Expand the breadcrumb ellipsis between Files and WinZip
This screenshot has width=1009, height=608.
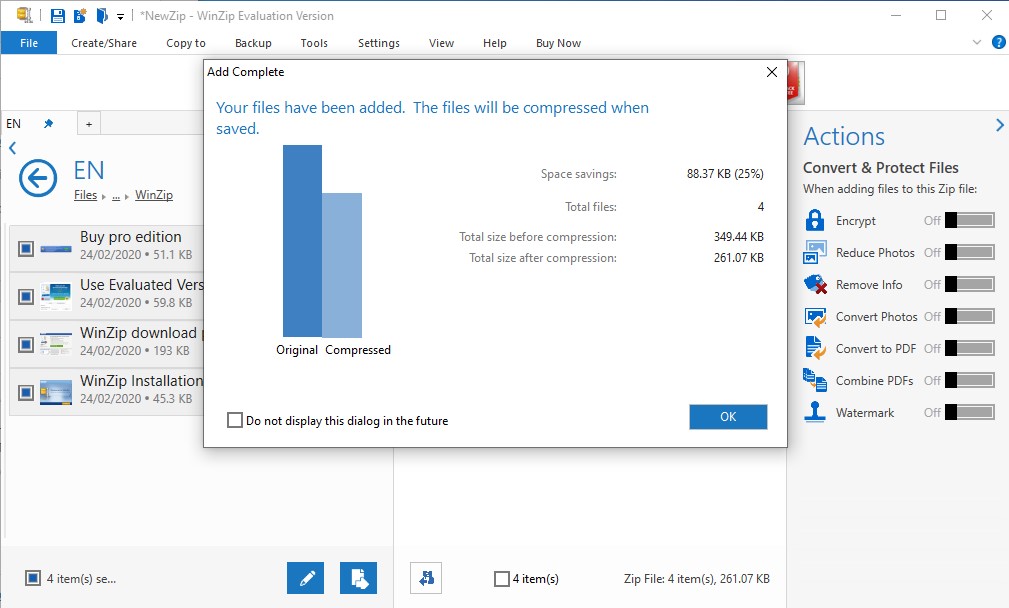coord(118,195)
